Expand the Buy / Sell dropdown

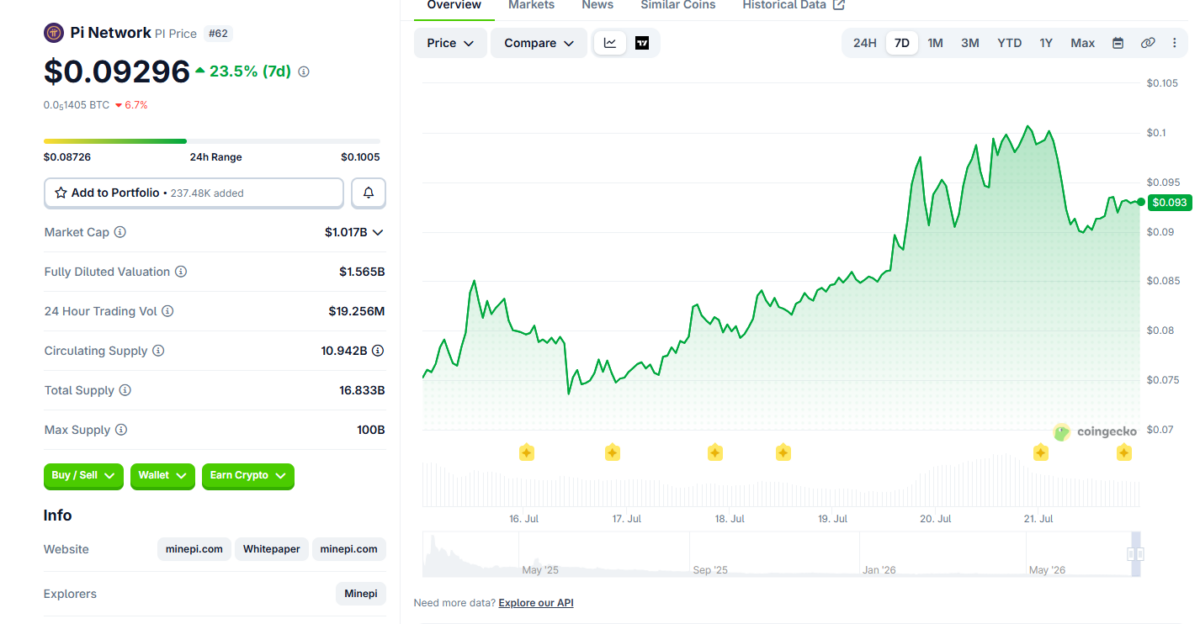84,476
